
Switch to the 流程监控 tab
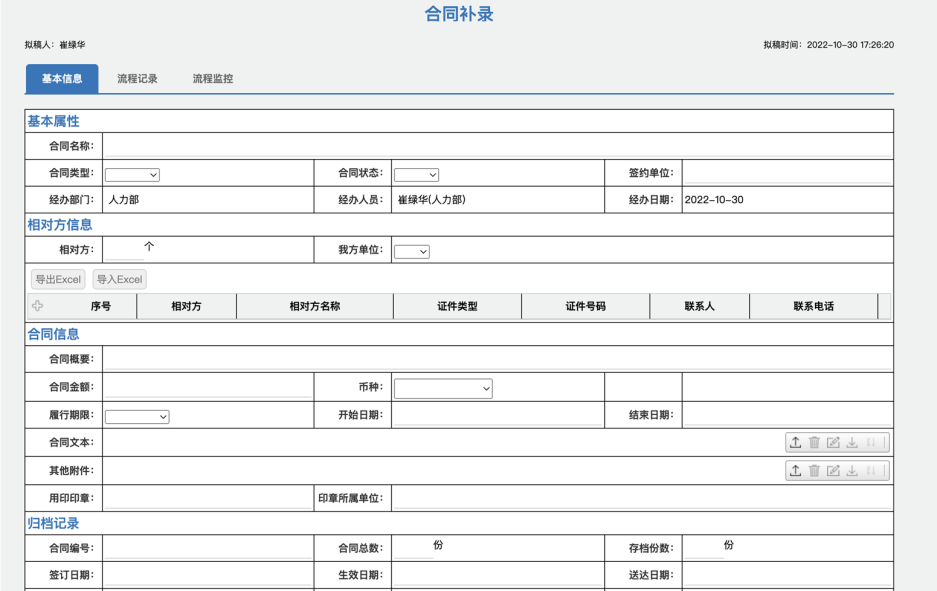coord(213,79)
